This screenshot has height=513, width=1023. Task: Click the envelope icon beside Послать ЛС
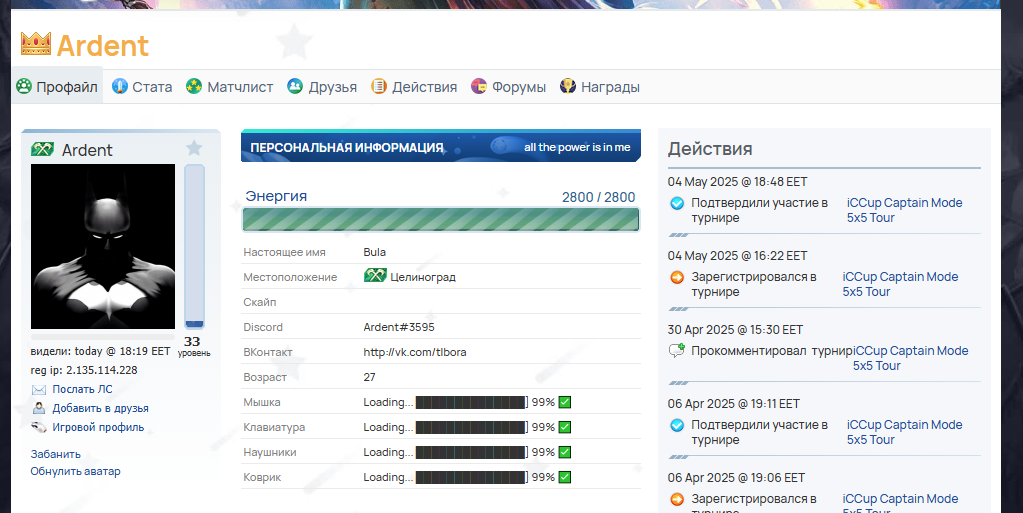coord(39,390)
